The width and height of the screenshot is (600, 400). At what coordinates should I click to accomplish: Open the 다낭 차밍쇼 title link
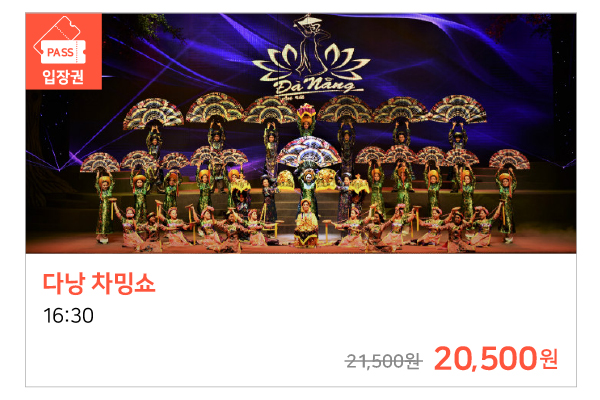tap(99, 283)
